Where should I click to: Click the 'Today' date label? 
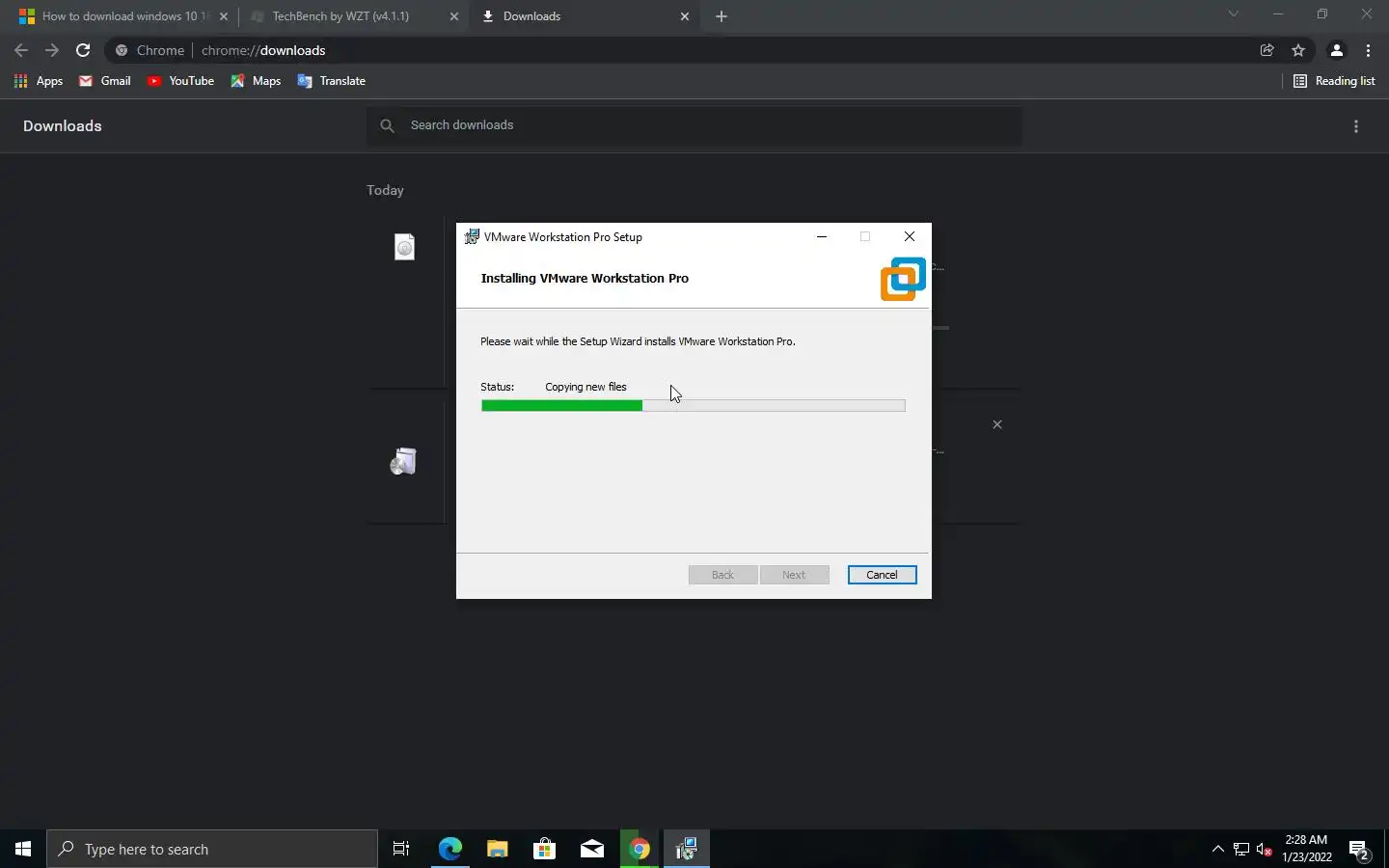coord(385,190)
